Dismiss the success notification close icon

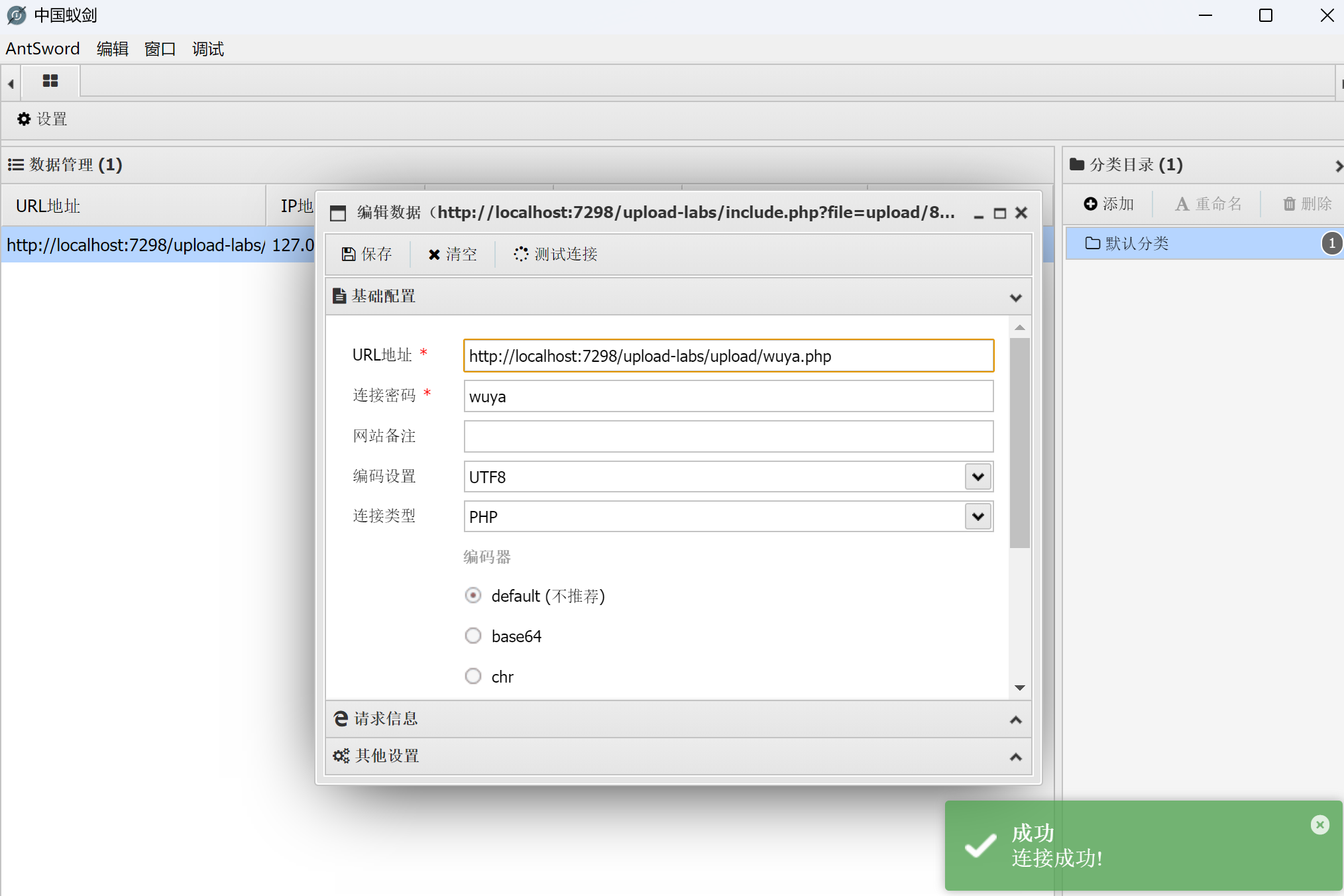pyautogui.click(x=1319, y=824)
